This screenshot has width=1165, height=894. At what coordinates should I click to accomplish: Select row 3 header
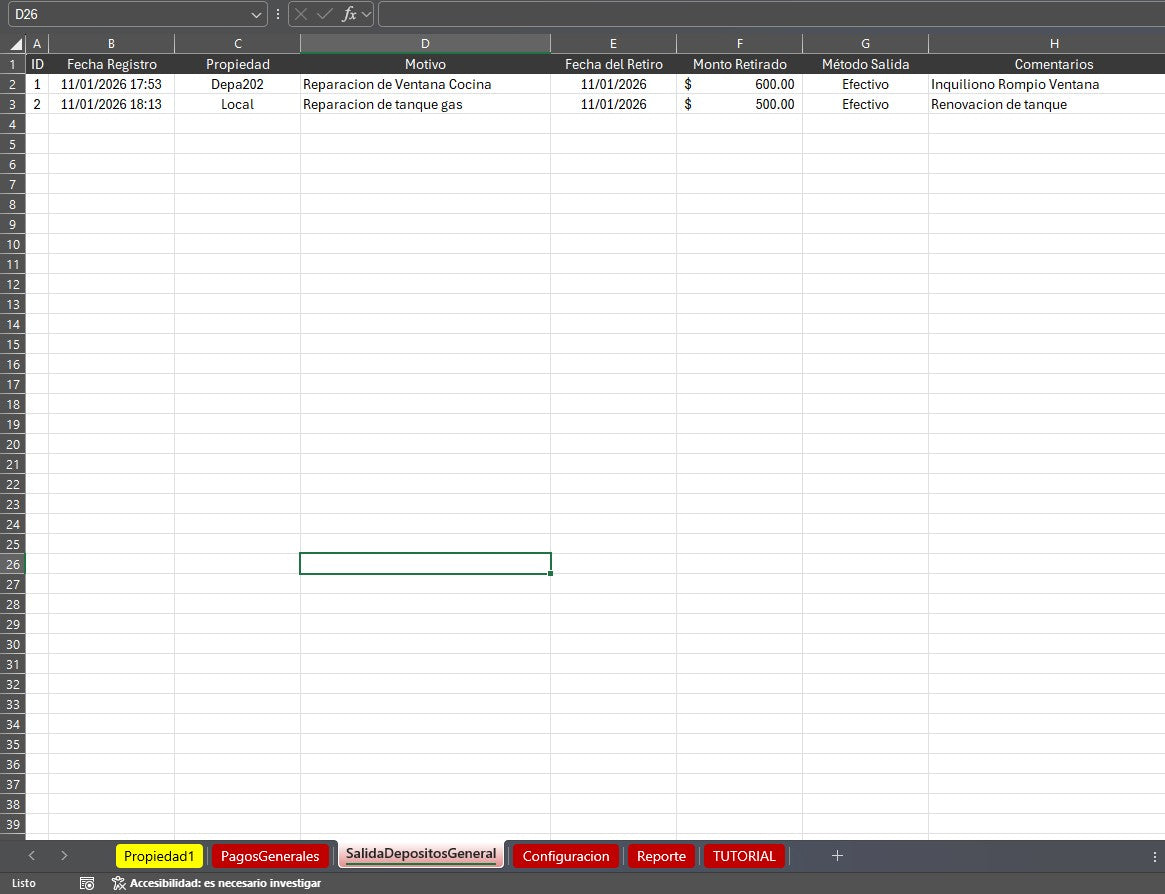(x=11, y=104)
